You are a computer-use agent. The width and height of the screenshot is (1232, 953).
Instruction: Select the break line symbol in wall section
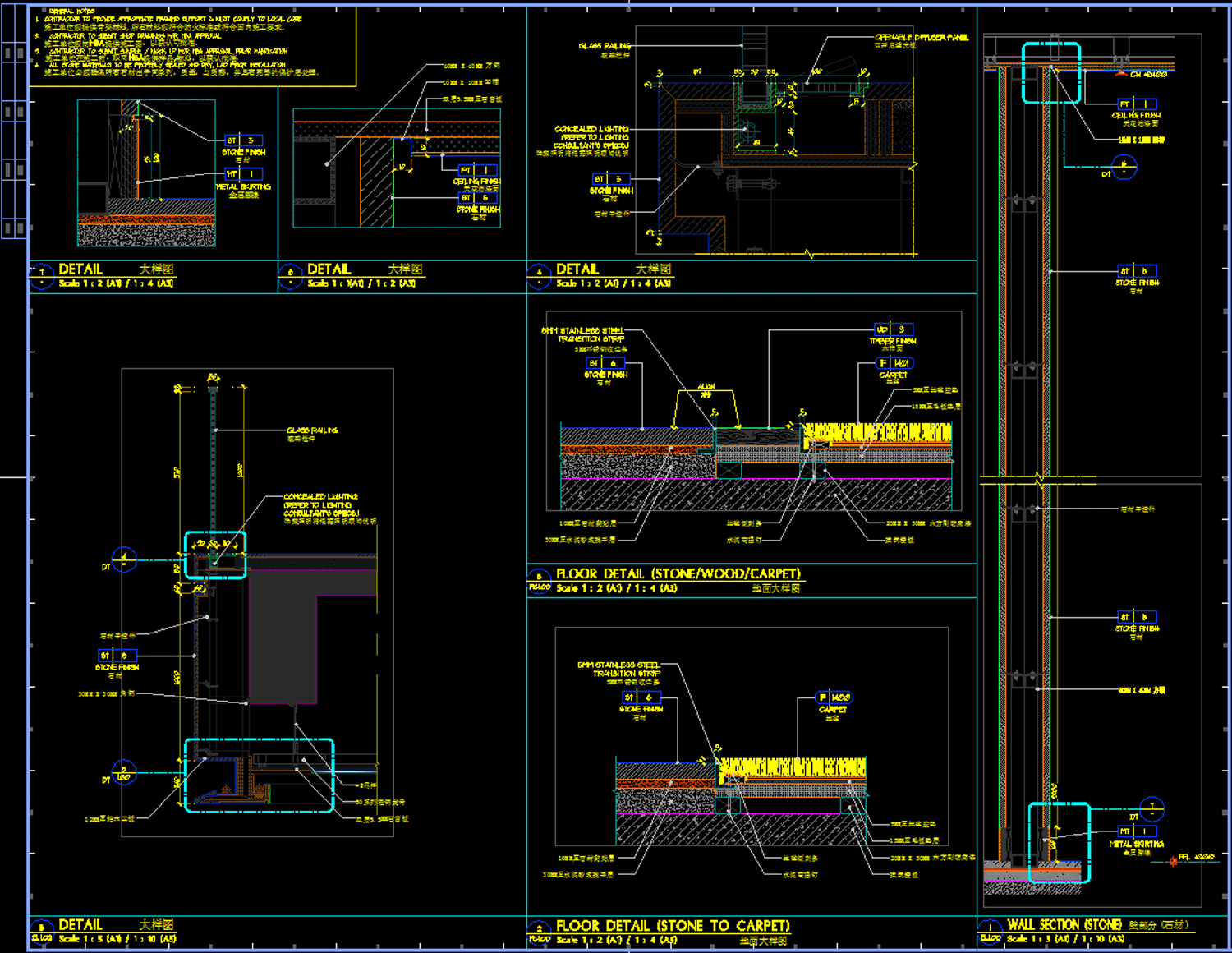point(1041,478)
